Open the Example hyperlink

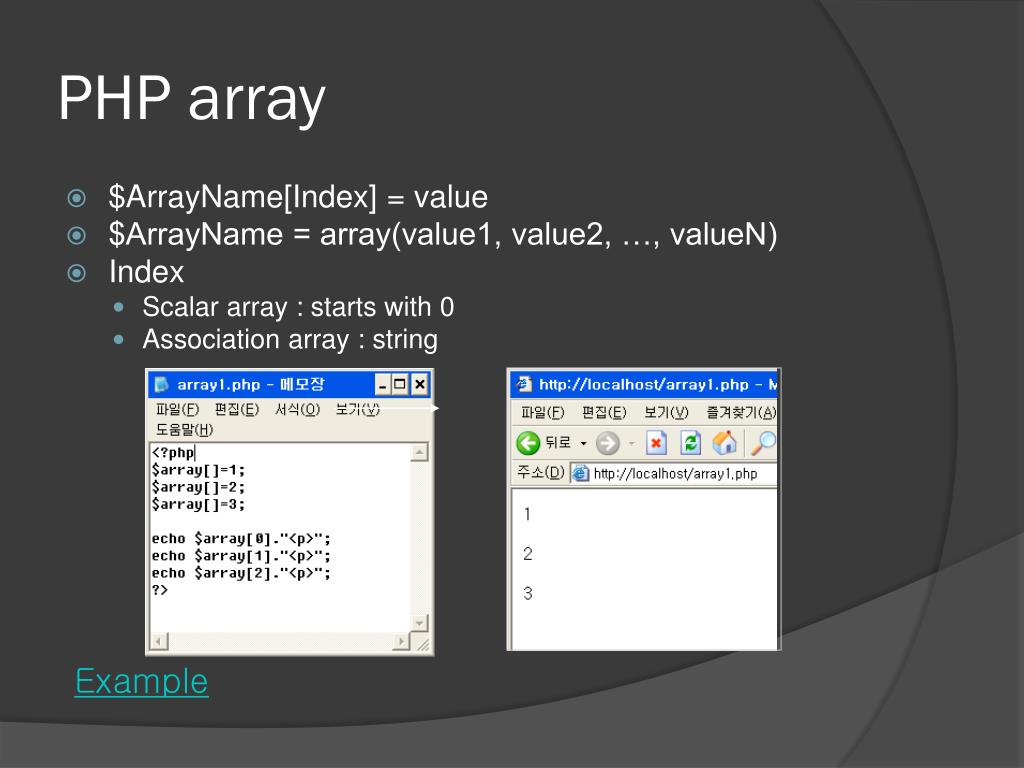tap(142, 682)
